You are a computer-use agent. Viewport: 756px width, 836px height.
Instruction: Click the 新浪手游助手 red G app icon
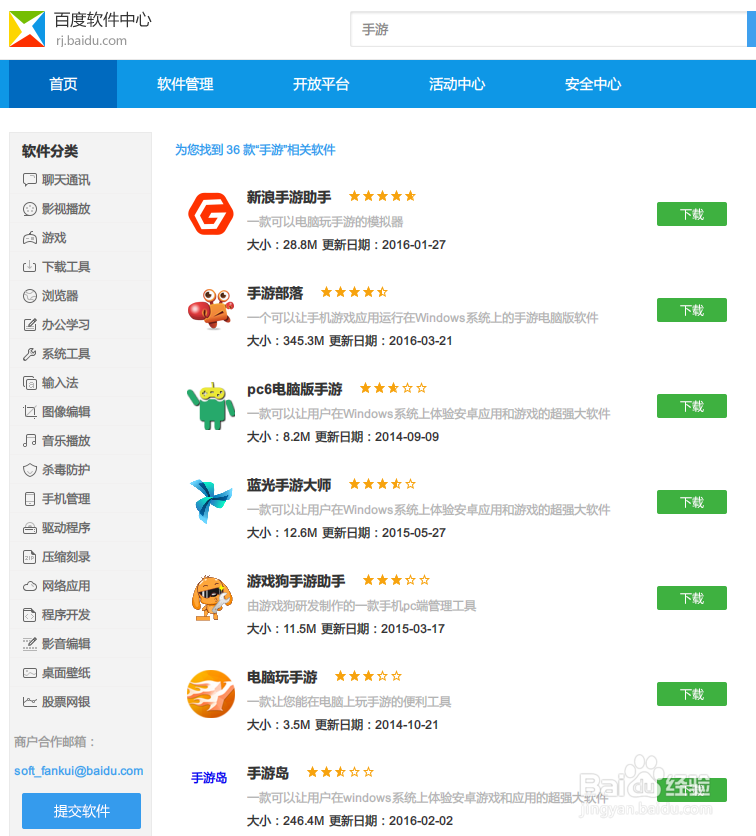pos(211,214)
